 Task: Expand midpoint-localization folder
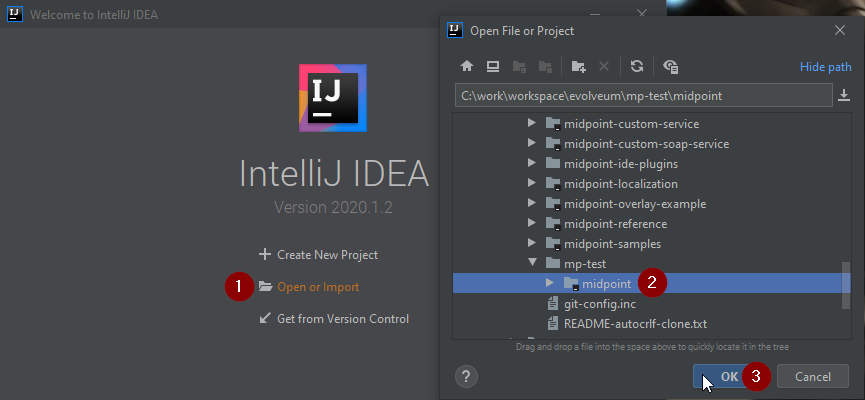click(532, 183)
